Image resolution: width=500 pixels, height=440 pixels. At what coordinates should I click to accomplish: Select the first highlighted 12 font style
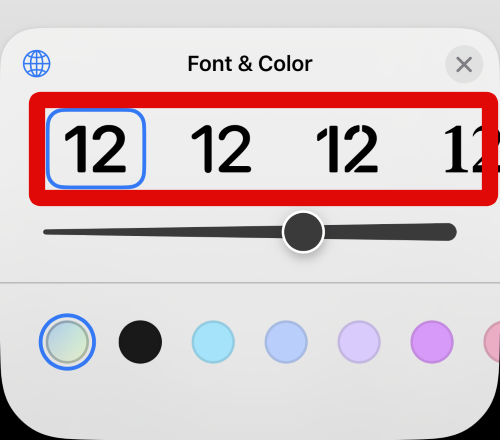(96, 149)
